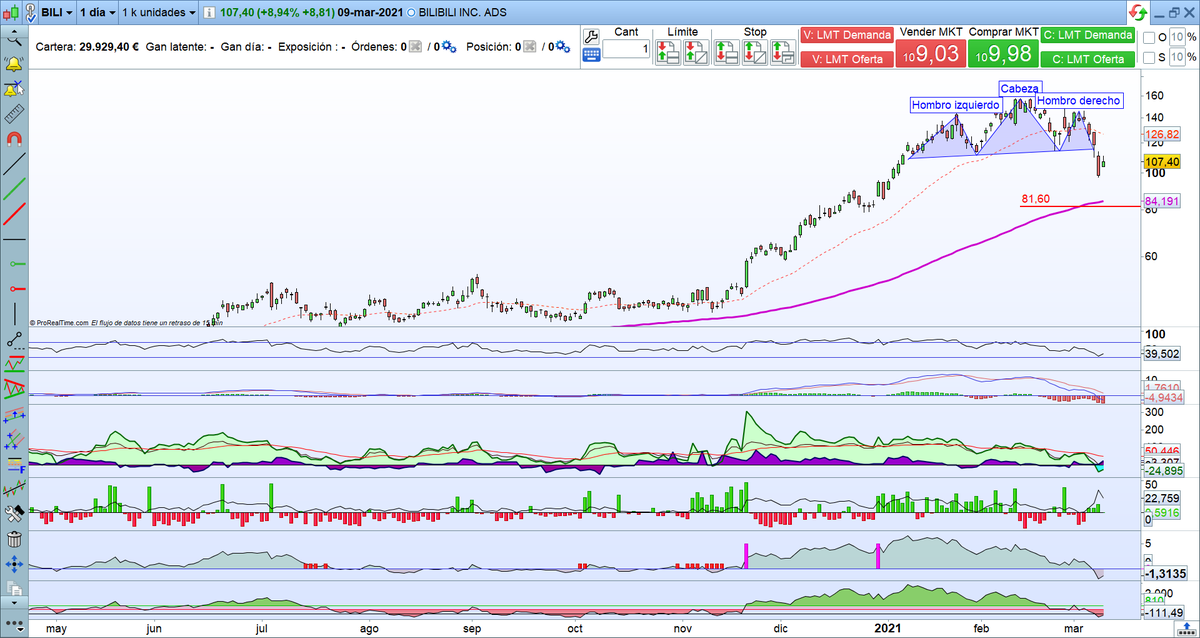Select the first Límite order icon
The image size is (1200, 638).
[667, 54]
